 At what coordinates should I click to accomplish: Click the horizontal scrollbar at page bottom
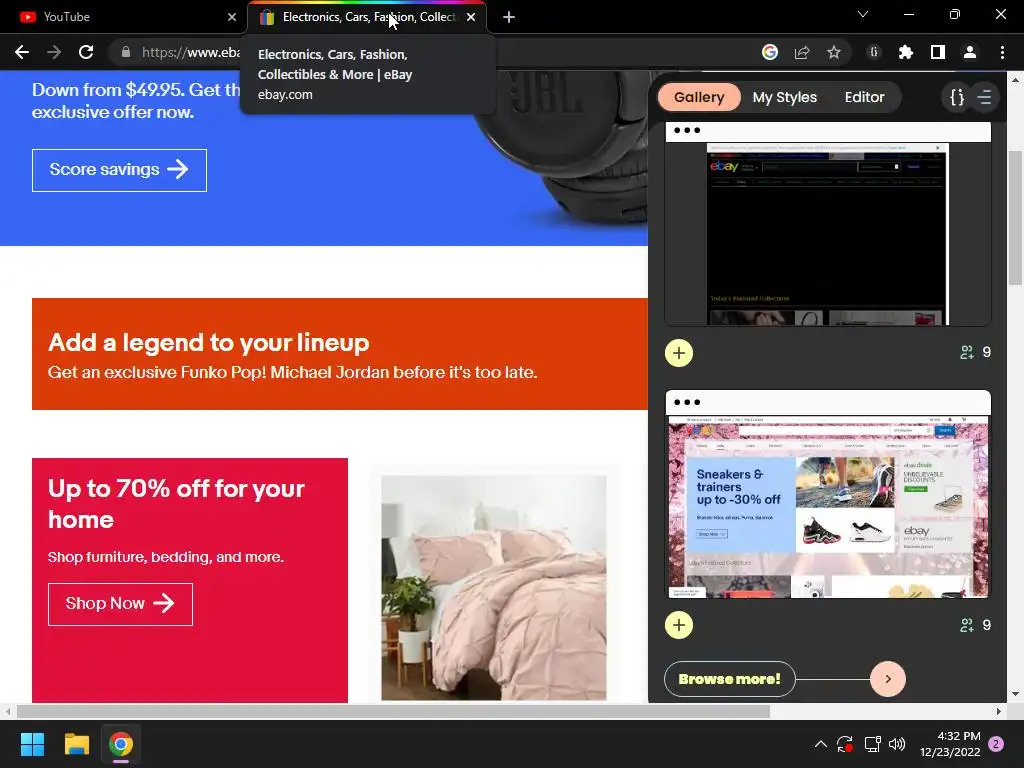[x=393, y=711]
